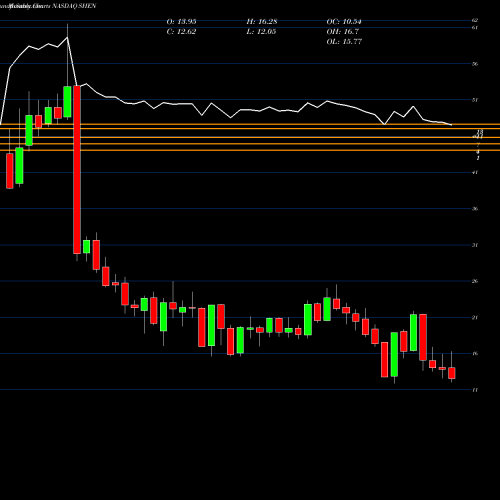Click the 56 price axis label

pyautogui.click(x=475, y=64)
